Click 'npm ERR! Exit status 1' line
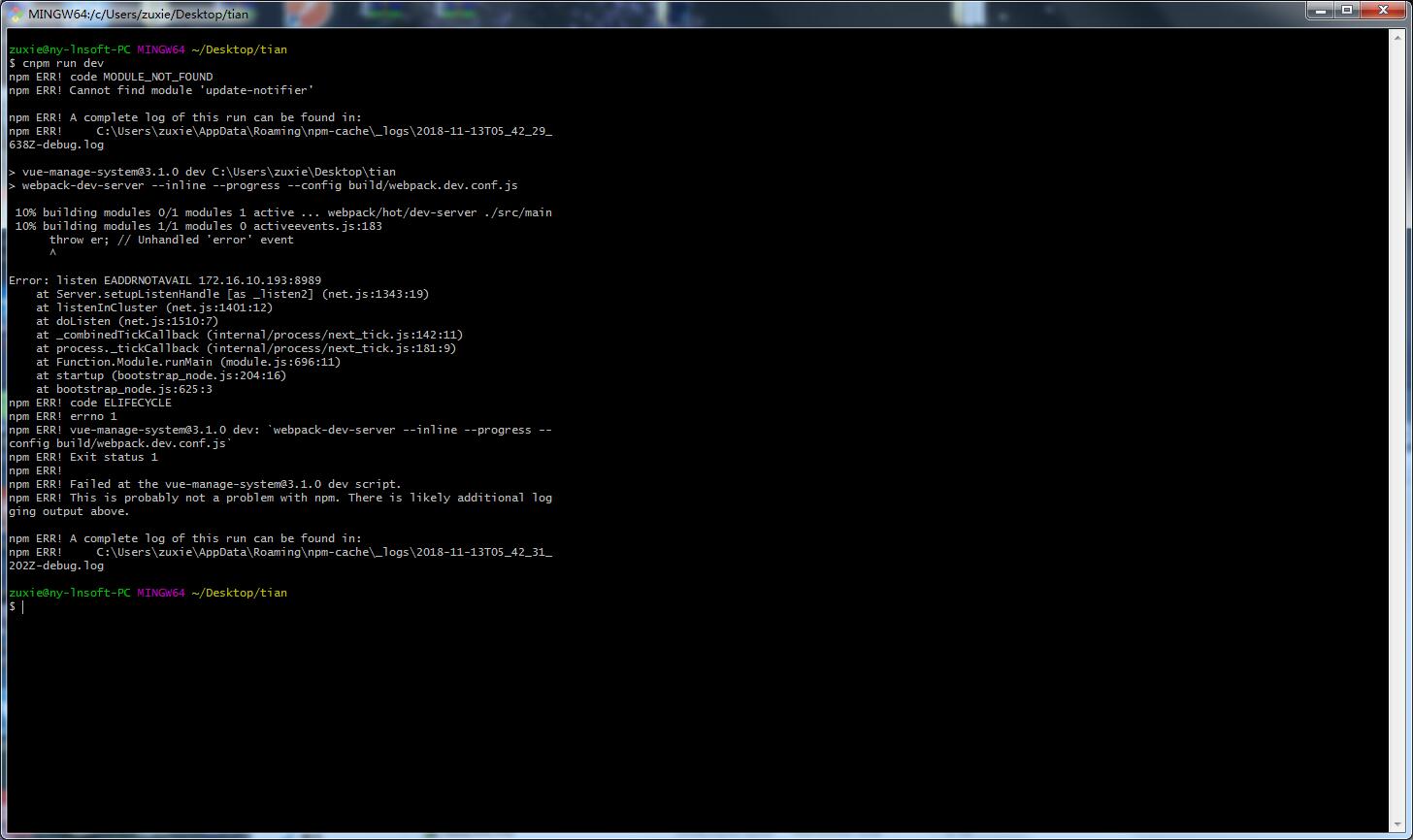The width and height of the screenshot is (1413, 840). coord(83,457)
